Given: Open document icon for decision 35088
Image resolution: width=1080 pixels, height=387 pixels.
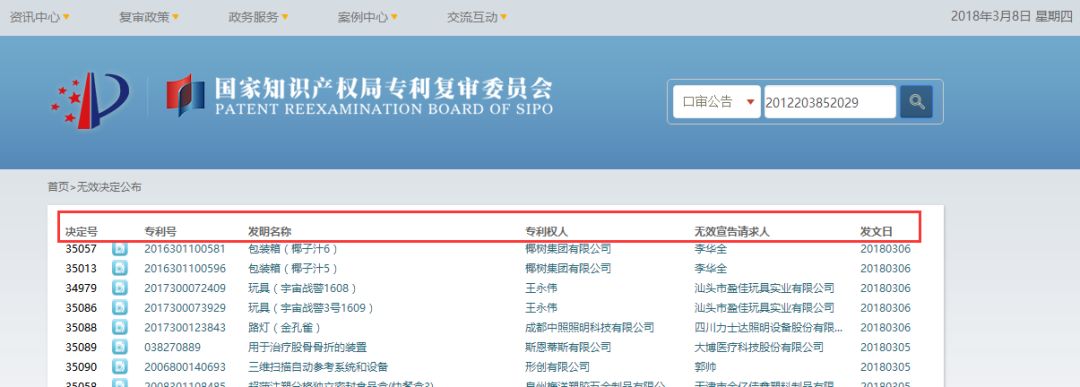Looking at the screenshot, I should (120, 328).
